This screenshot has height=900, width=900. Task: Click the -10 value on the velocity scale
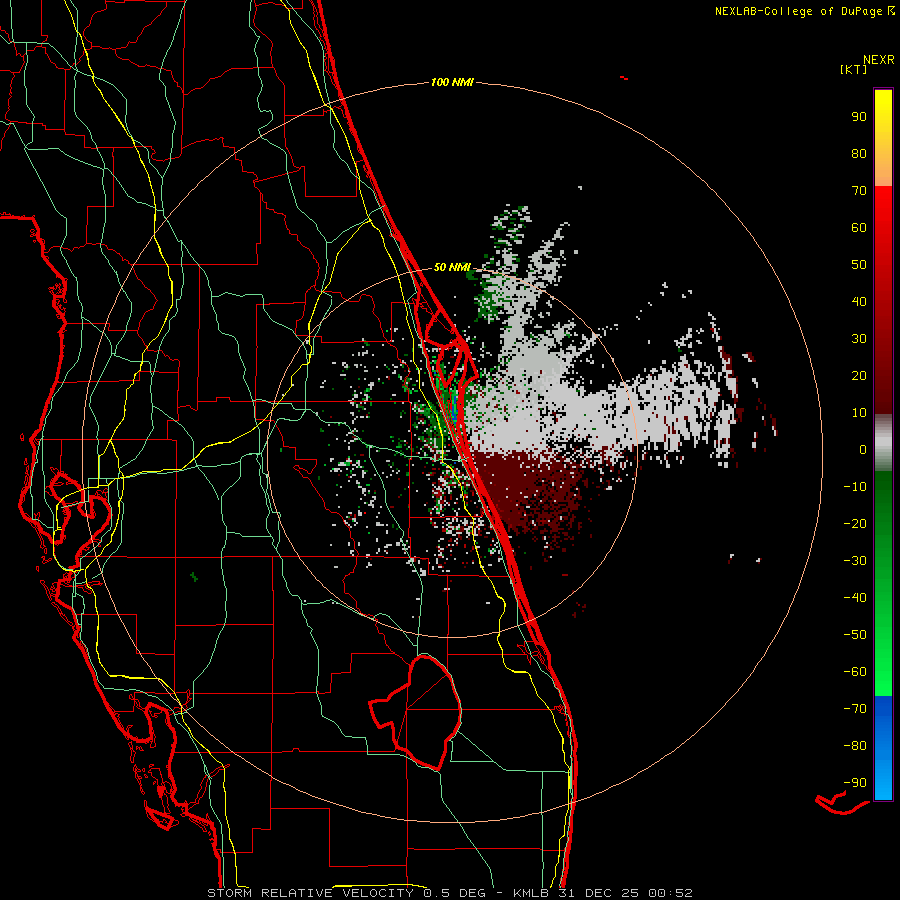[x=855, y=487]
